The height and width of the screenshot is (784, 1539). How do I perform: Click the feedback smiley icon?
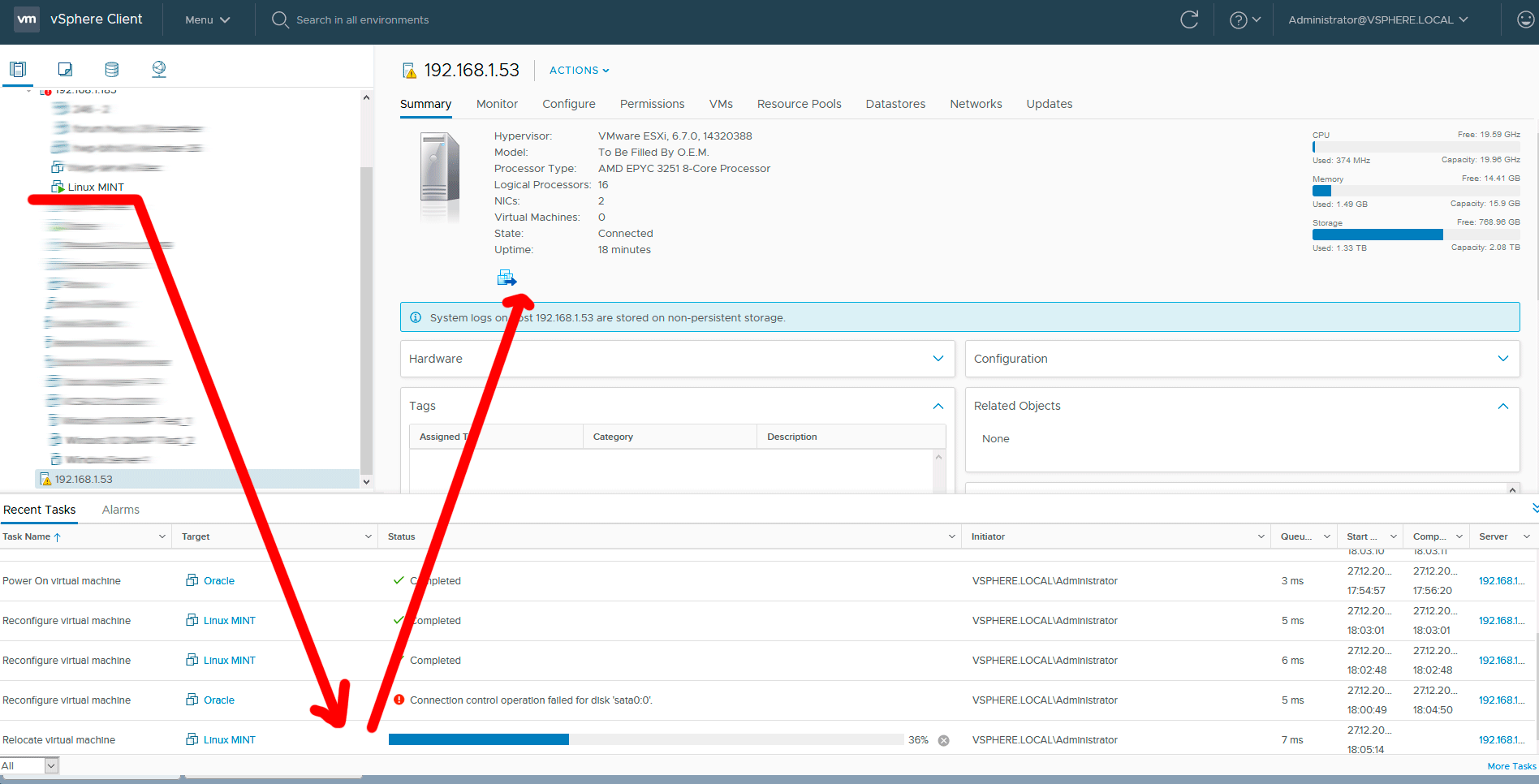[x=1525, y=19]
